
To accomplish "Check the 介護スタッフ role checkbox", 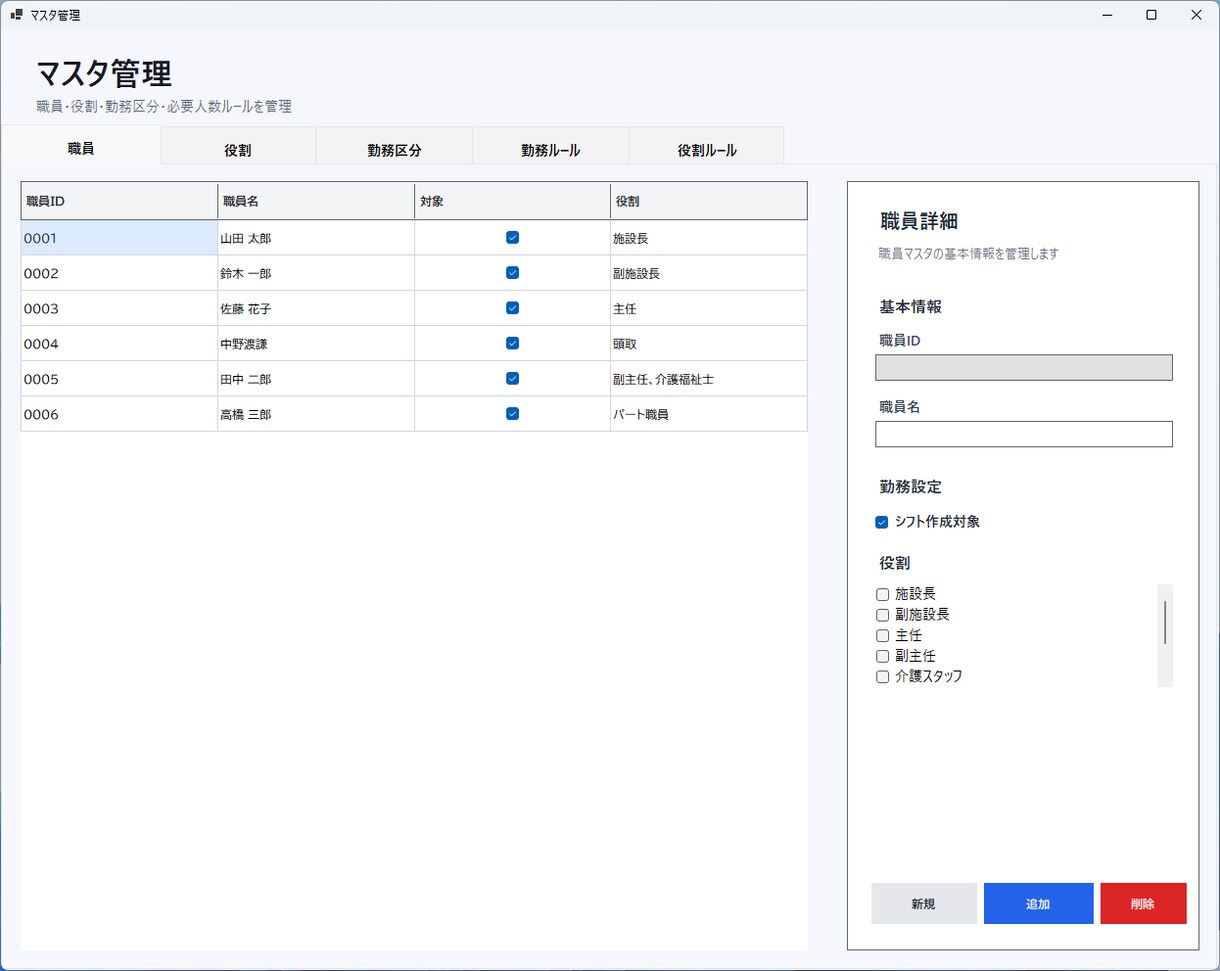I will point(882,676).
